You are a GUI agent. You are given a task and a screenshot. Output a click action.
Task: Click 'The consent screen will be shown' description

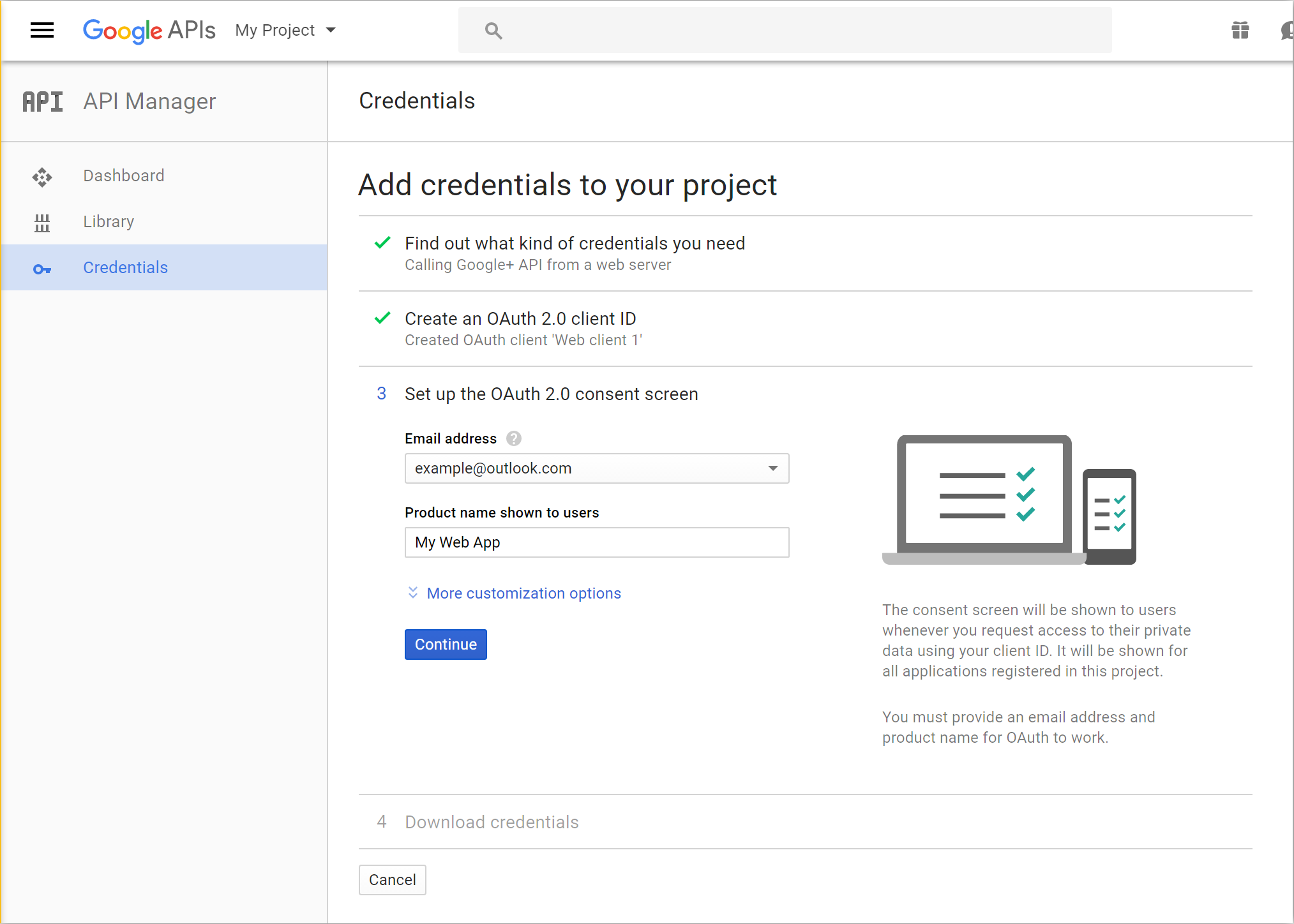click(1036, 641)
